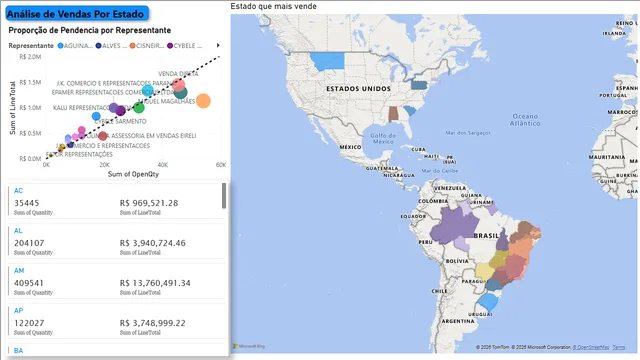Click the large orange bubble in scatter chart
The image size is (640, 360).
[x=203, y=101]
